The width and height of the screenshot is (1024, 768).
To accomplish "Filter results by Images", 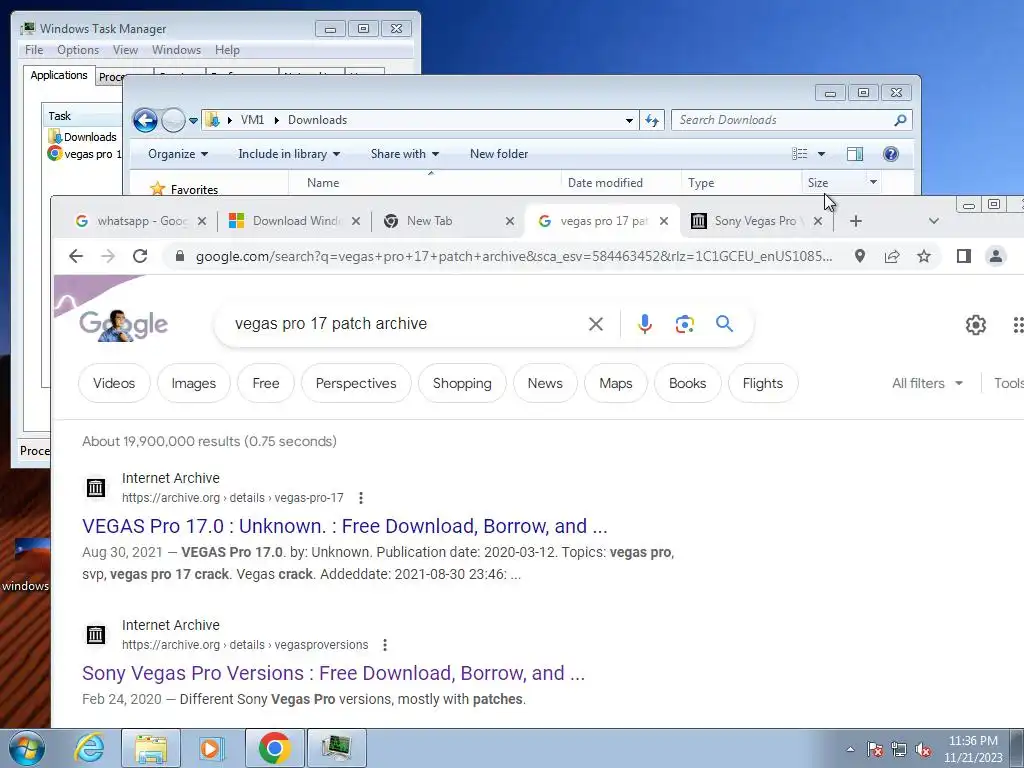I will [x=194, y=383].
